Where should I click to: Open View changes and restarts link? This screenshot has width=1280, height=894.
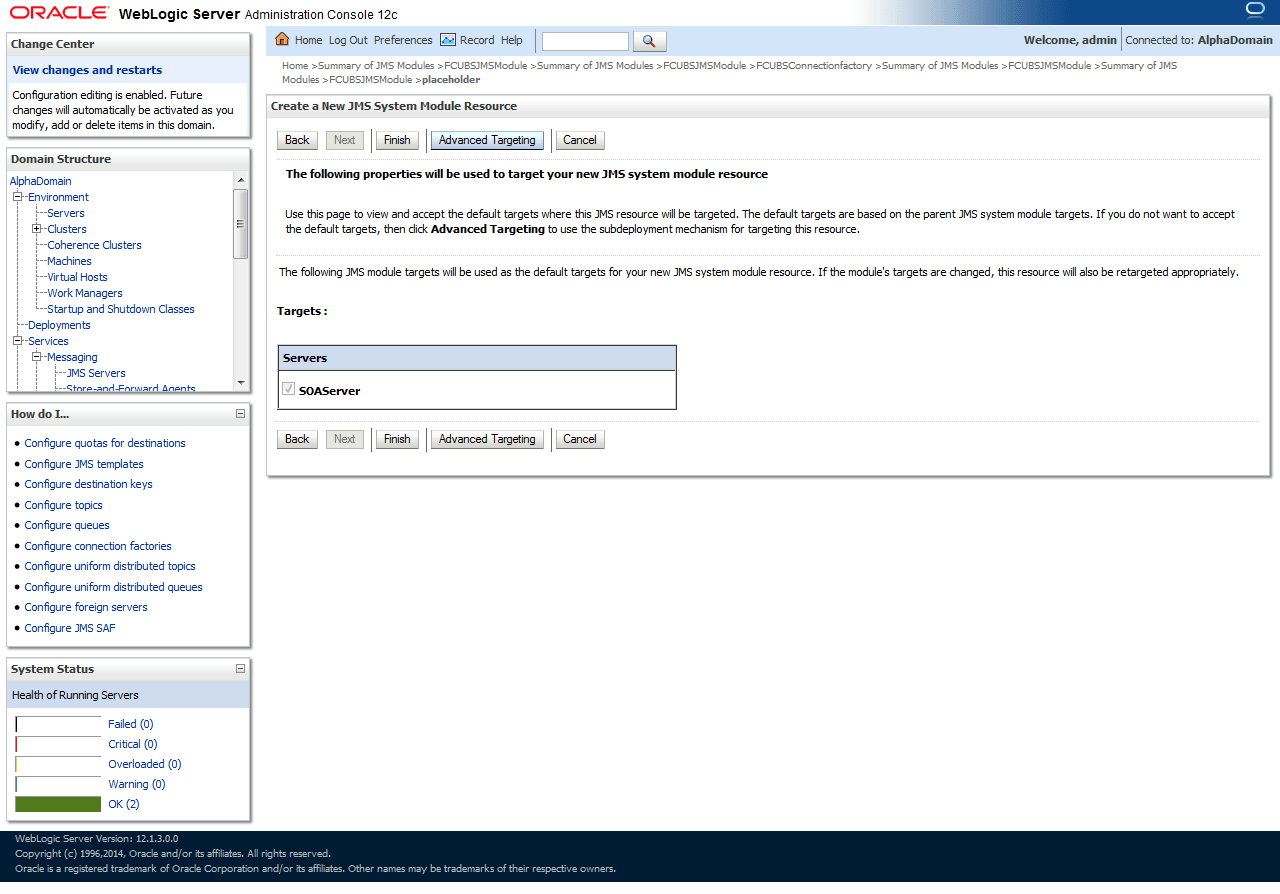click(87, 70)
